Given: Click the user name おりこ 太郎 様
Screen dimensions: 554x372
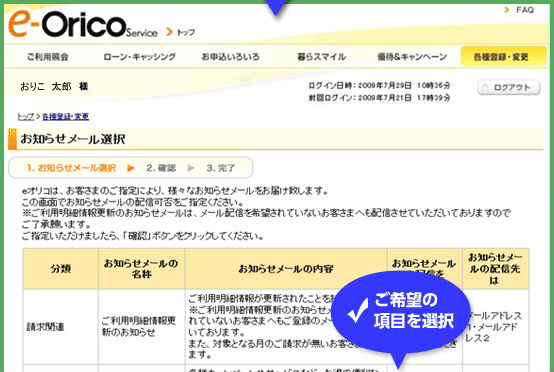Looking at the screenshot, I should click(54, 86).
